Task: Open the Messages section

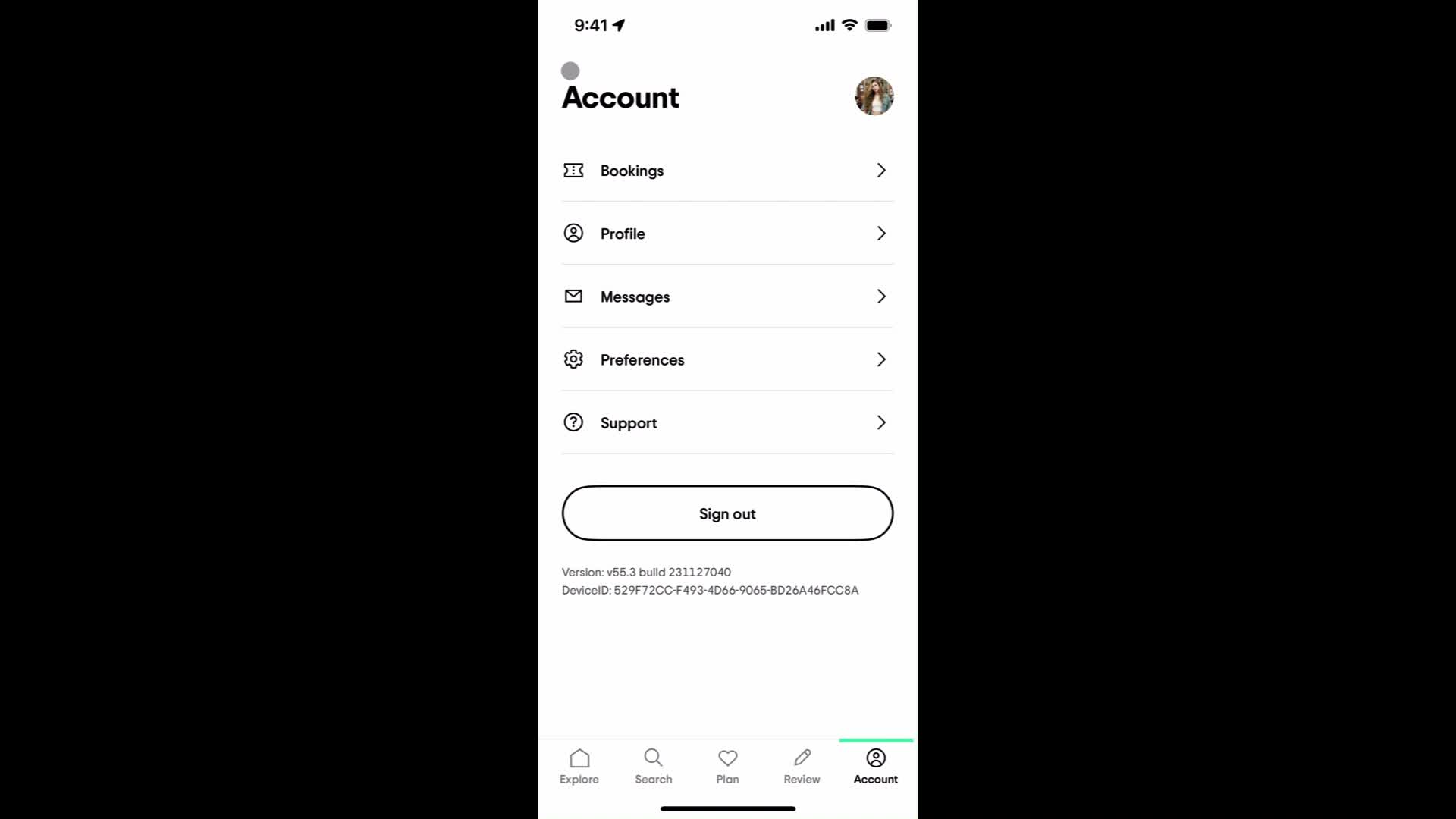Action: pos(728,296)
